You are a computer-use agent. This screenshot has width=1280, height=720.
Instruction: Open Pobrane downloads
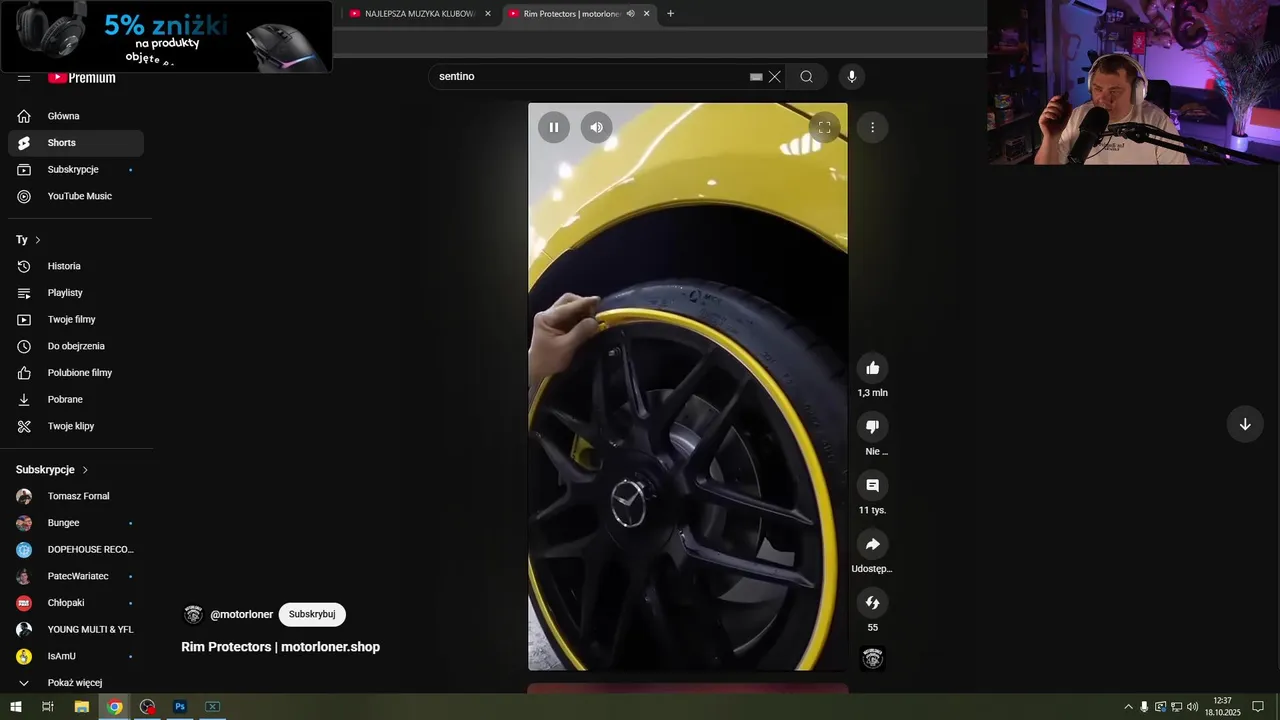[x=76, y=399]
